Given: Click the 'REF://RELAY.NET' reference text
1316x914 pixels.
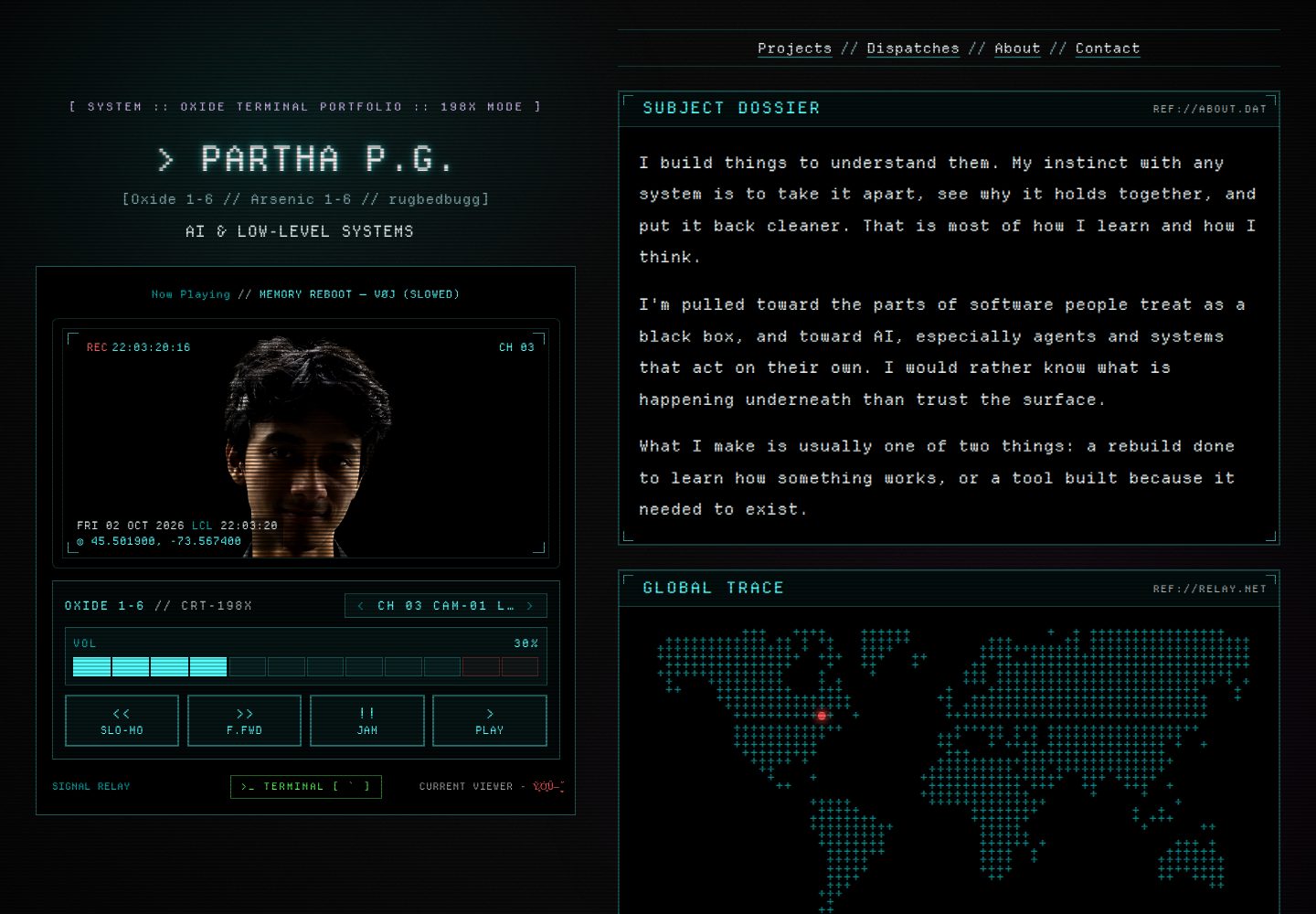Looking at the screenshot, I should (1210, 590).
